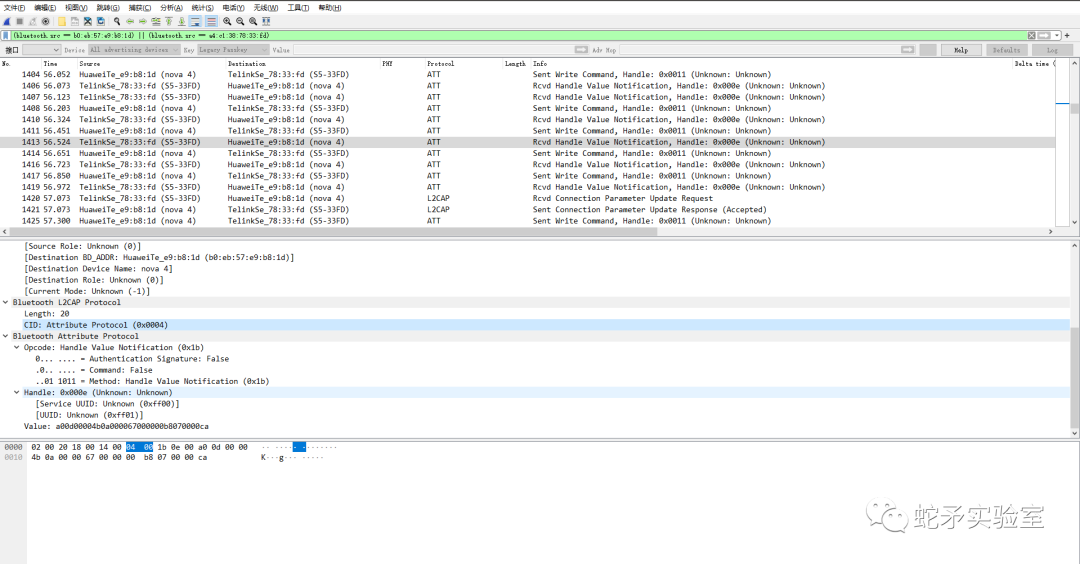Zoom in on packet text

(x=227, y=21)
